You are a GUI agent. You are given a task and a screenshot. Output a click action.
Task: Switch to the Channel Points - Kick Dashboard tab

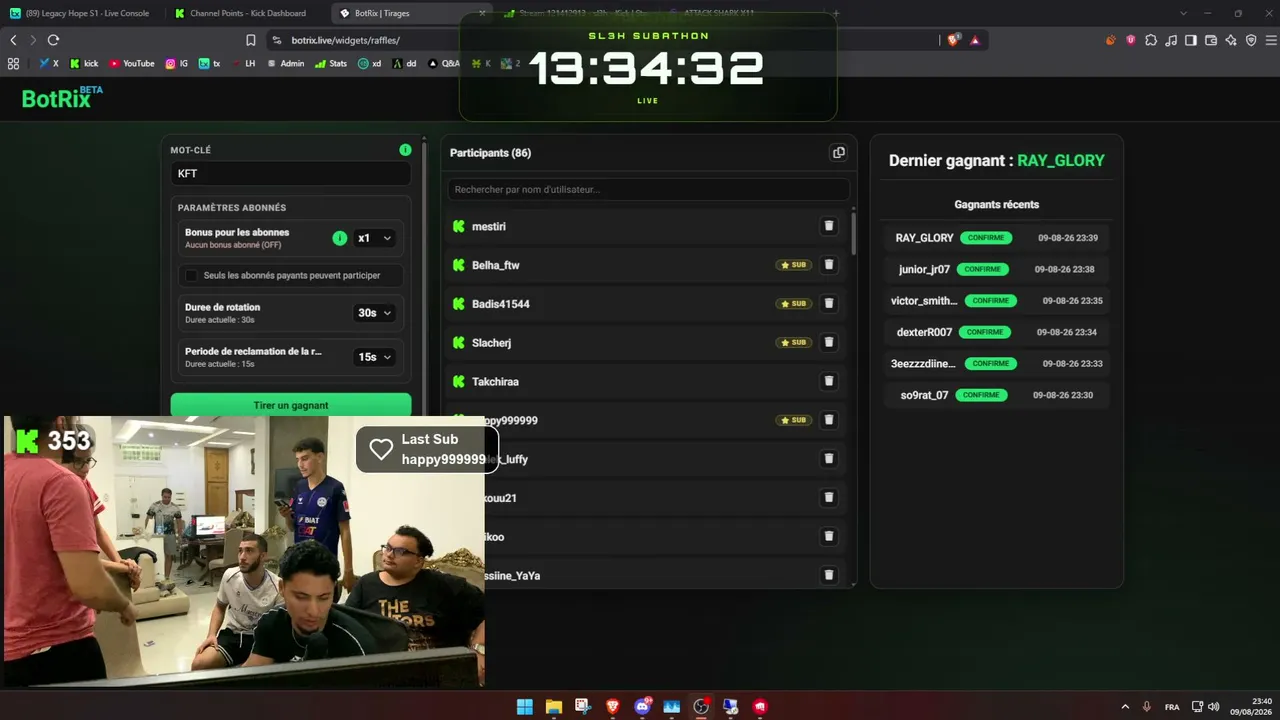coord(246,13)
